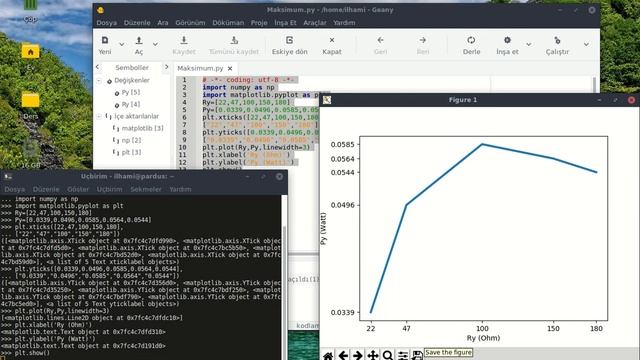Click the Kapat toolbar icon
Screen dimensions: 640x360
point(332,40)
